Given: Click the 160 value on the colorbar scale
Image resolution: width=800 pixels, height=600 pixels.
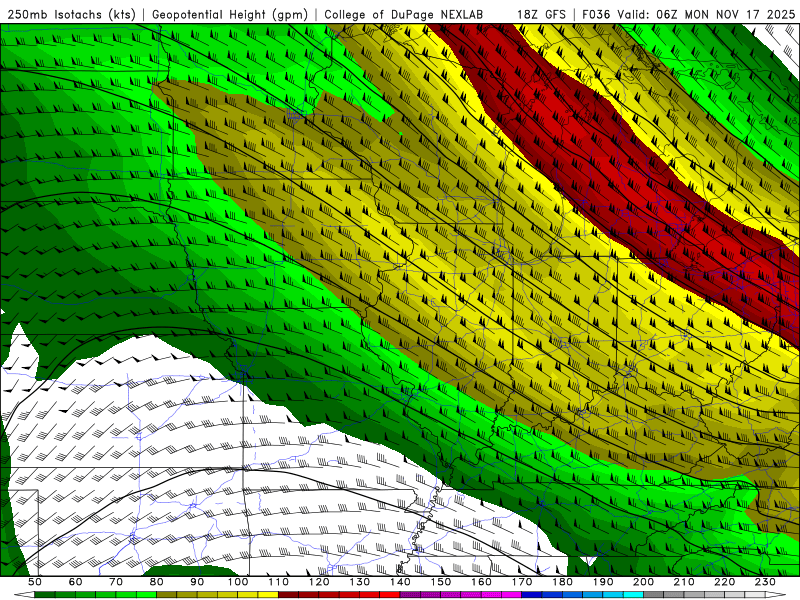Looking at the screenshot, I should [x=481, y=582].
